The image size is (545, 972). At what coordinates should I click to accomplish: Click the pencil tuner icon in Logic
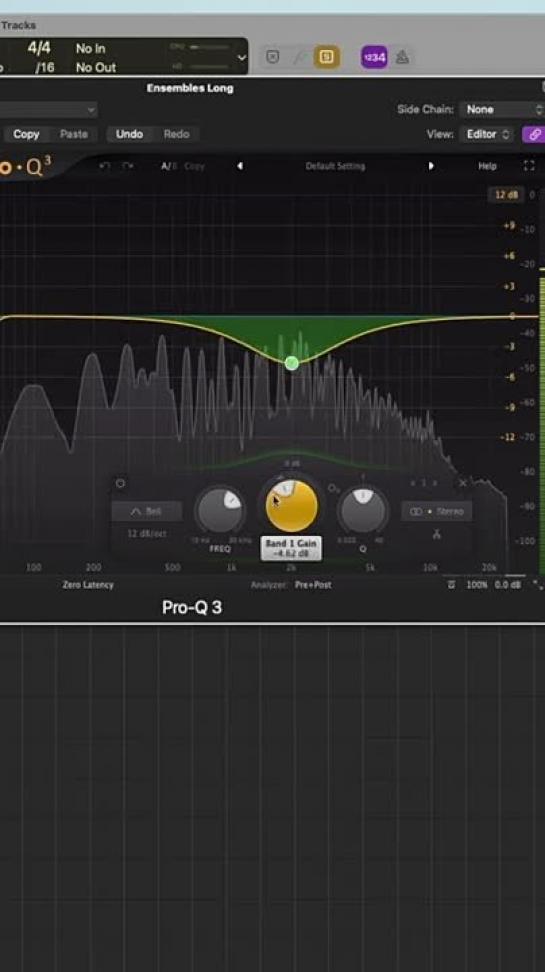pyautogui.click(x=300, y=58)
